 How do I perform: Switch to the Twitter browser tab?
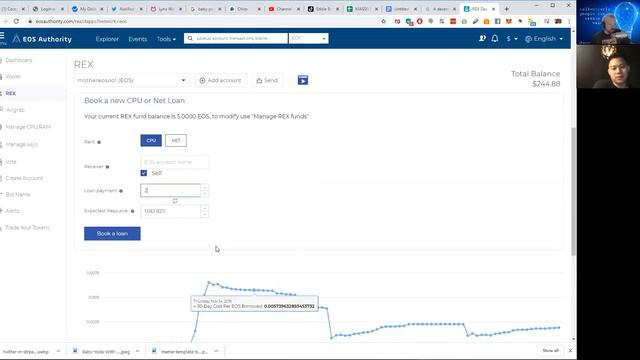coord(126,9)
